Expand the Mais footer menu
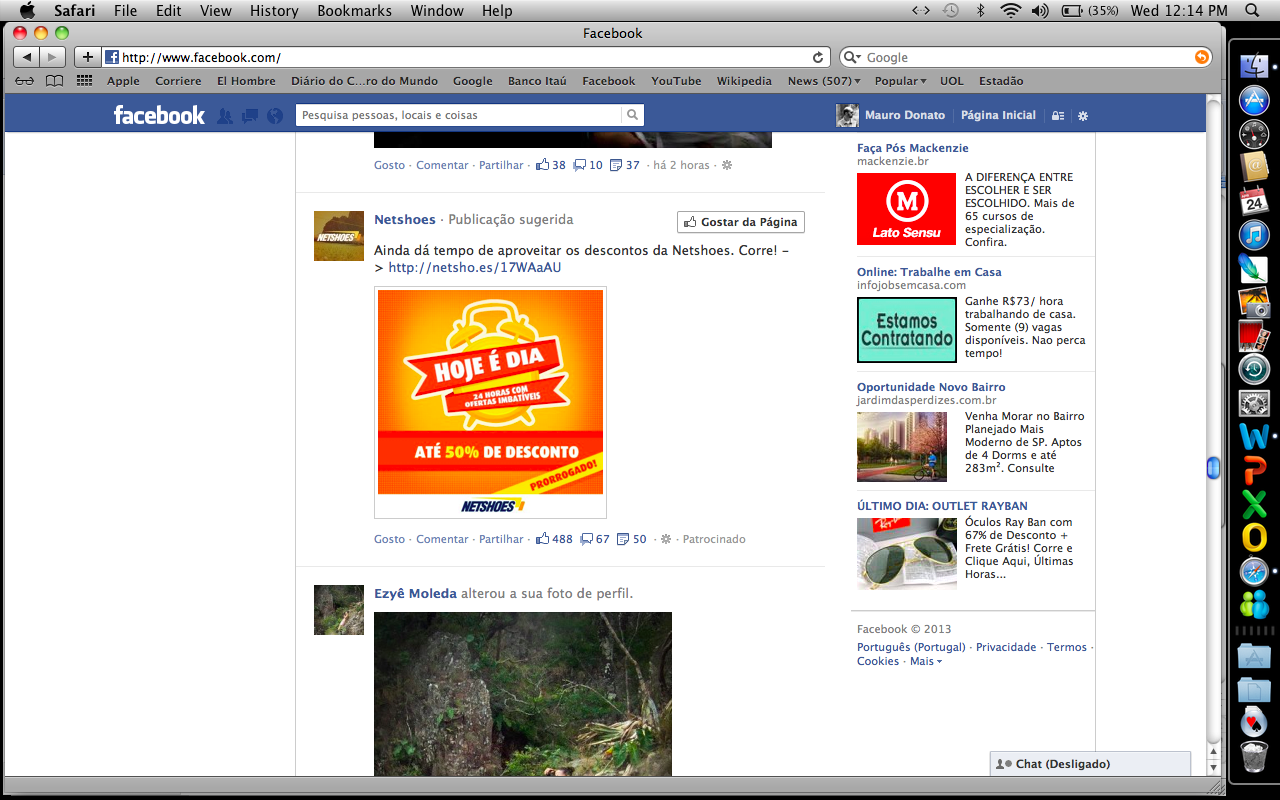The image size is (1280, 800). [925, 661]
